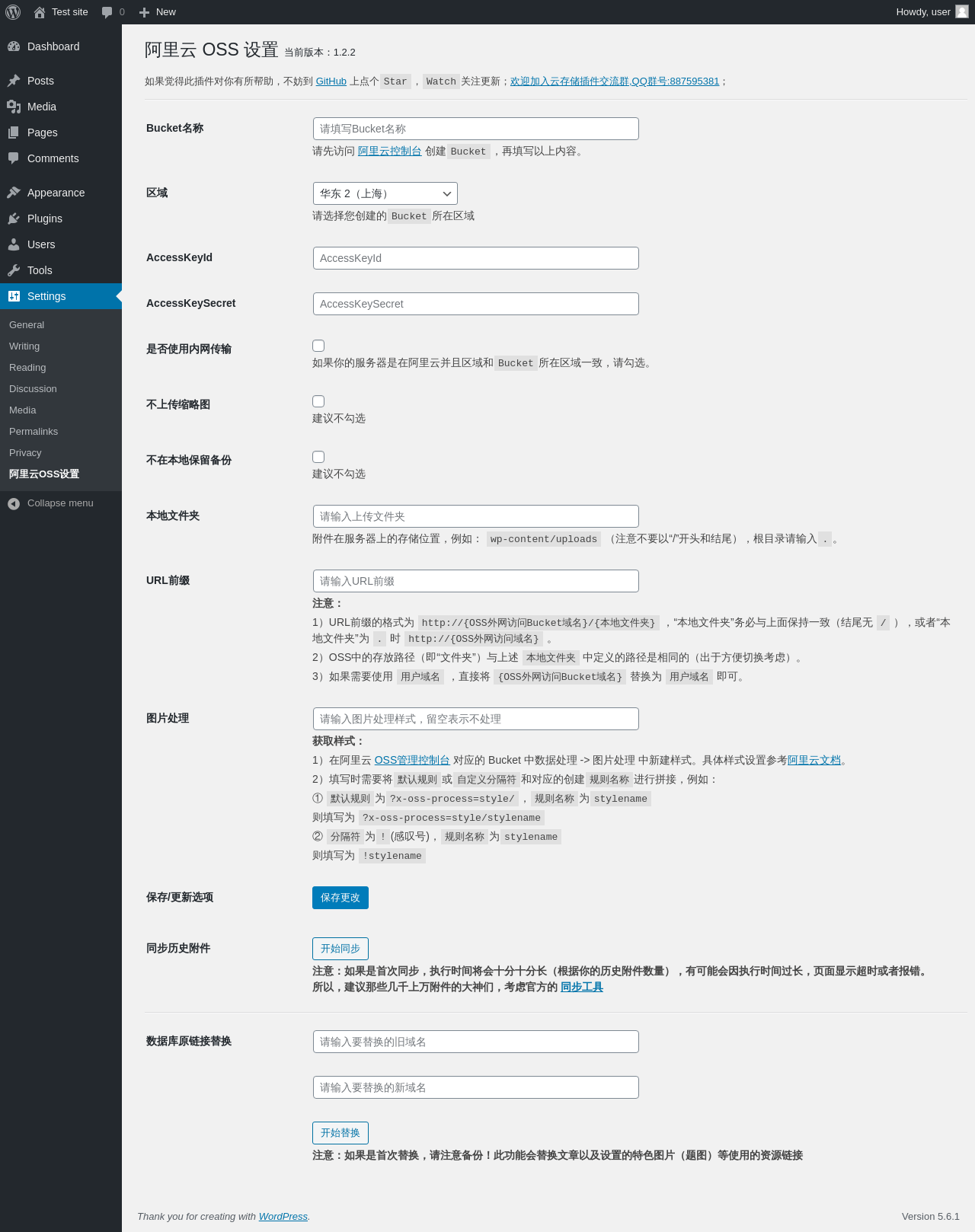This screenshot has width=975, height=1232.
Task: Open Plugins menu item
Action: click(x=61, y=219)
